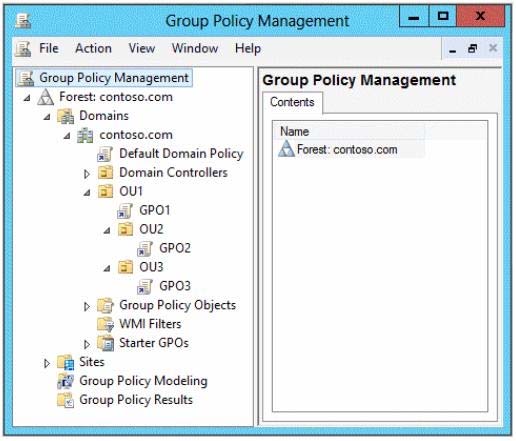The width and height of the screenshot is (516, 441).
Task: Expand the Sites node arrow
Action: point(47,363)
